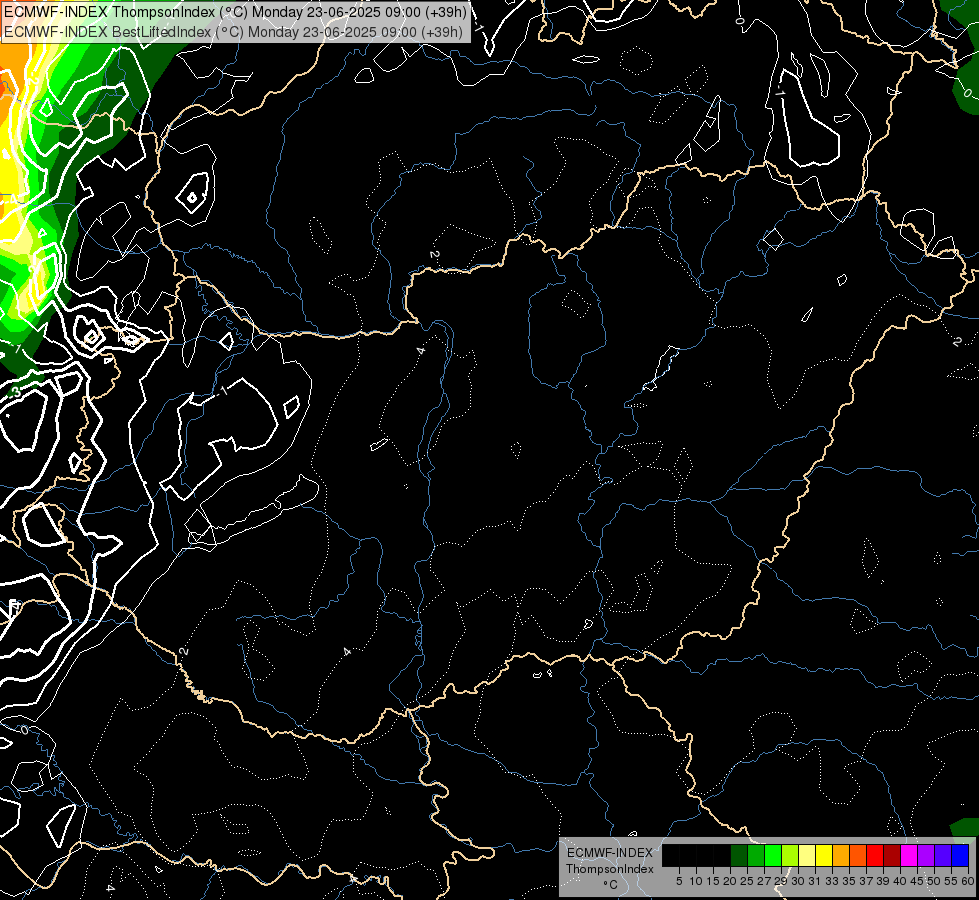Click legend tick value 15
The width and height of the screenshot is (979, 900).
(713, 881)
